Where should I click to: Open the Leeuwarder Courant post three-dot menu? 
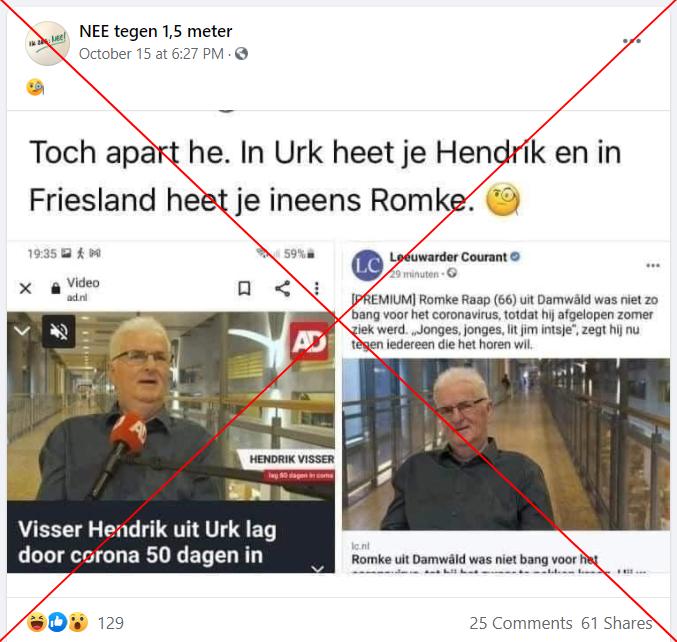652,265
